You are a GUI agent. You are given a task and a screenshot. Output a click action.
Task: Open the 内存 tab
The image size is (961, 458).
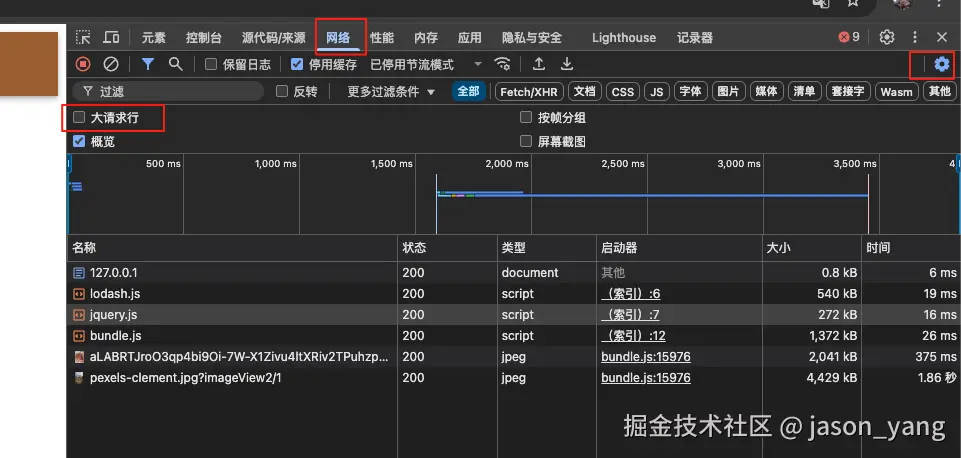click(426, 37)
